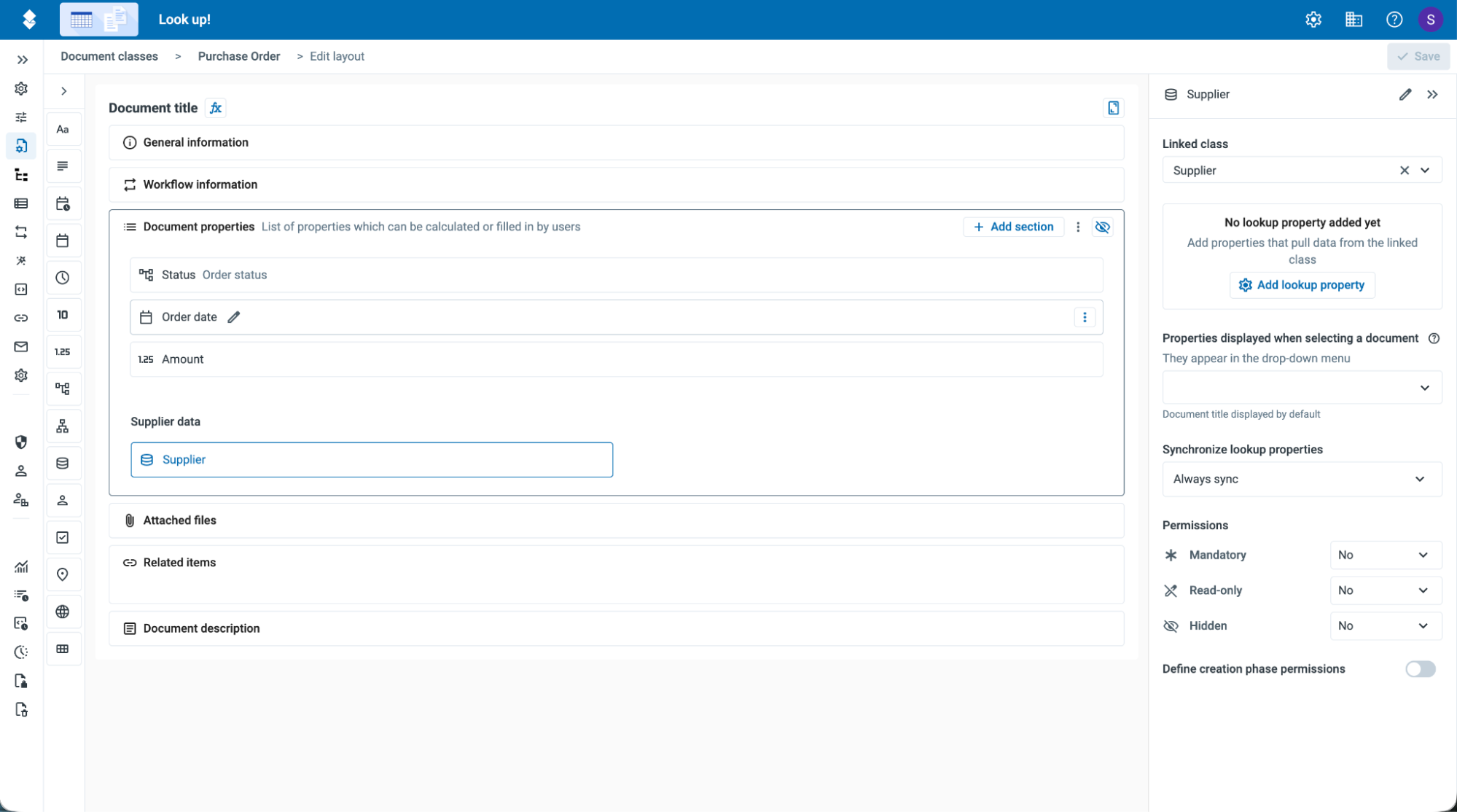Open the Workflow information section
The height and width of the screenshot is (812, 1457).
click(x=616, y=185)
